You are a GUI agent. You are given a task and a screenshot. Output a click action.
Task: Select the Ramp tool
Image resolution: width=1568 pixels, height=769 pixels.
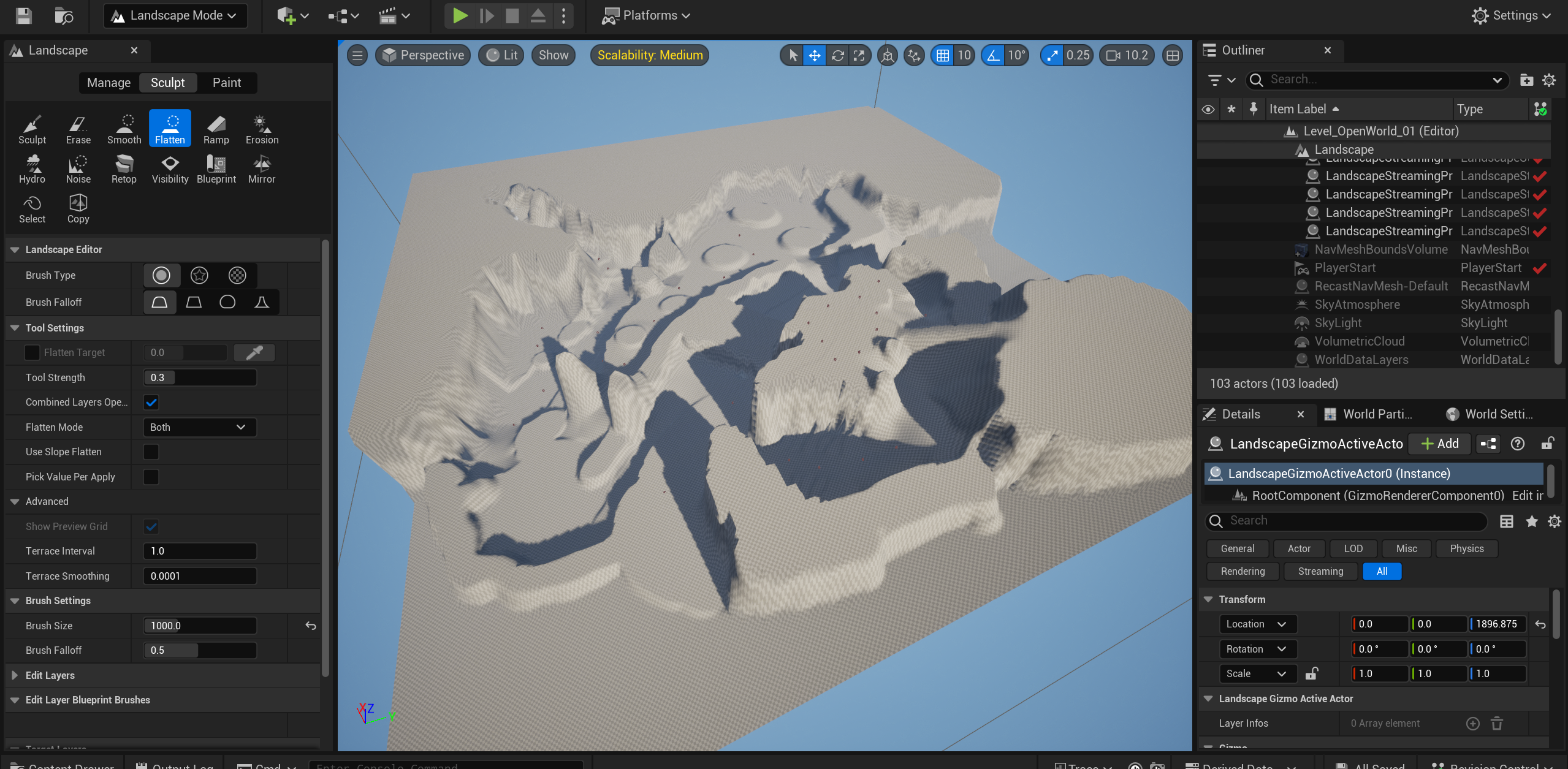[216, 129]
